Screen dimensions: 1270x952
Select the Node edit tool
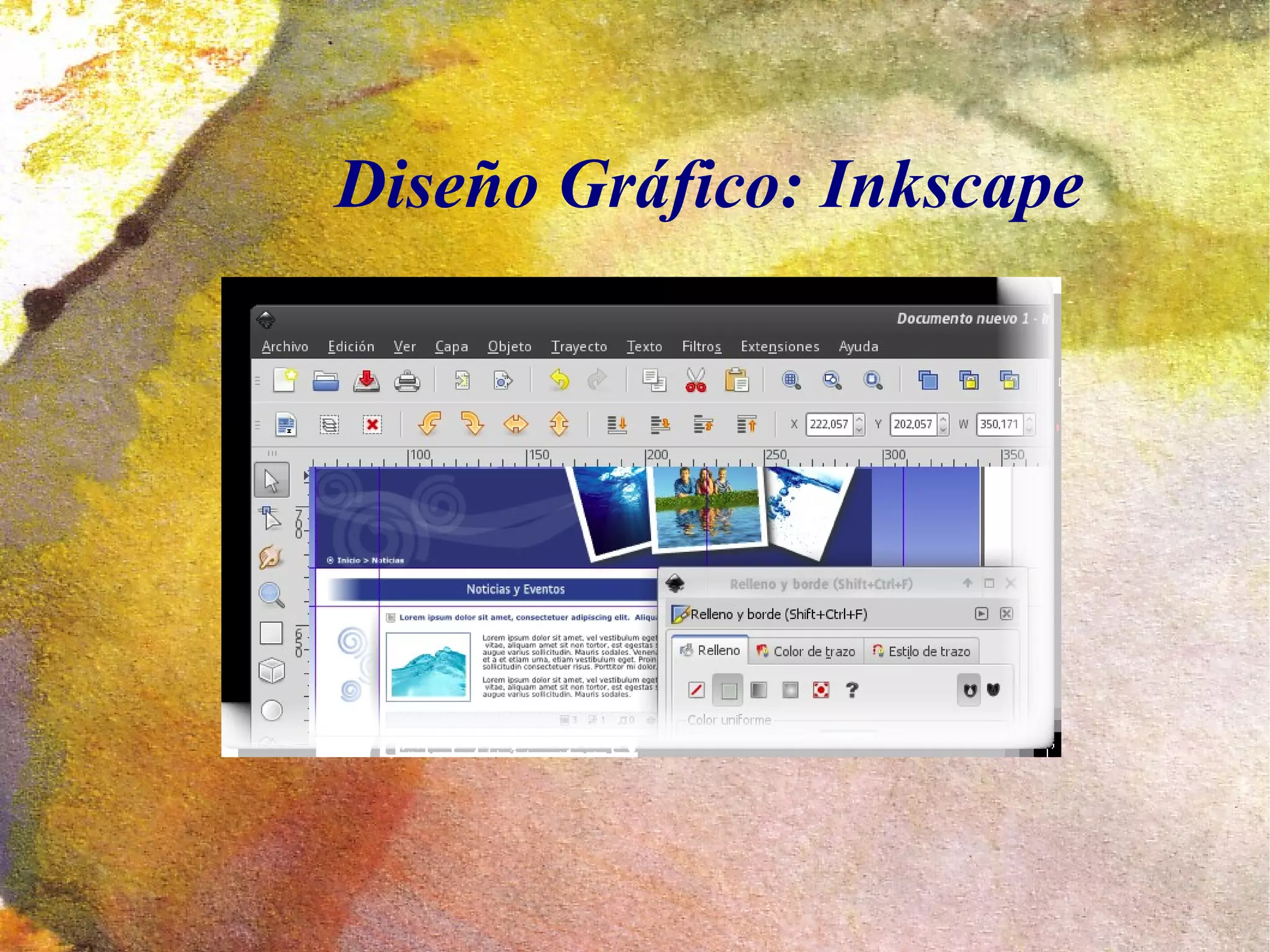tap(271, 518)
